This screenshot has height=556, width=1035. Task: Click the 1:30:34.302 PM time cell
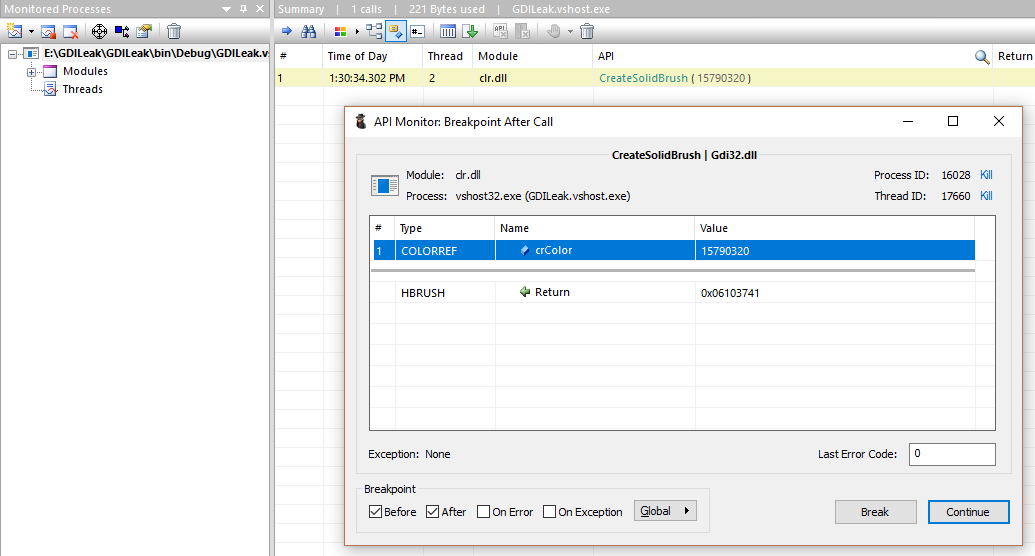coord(367,78)
